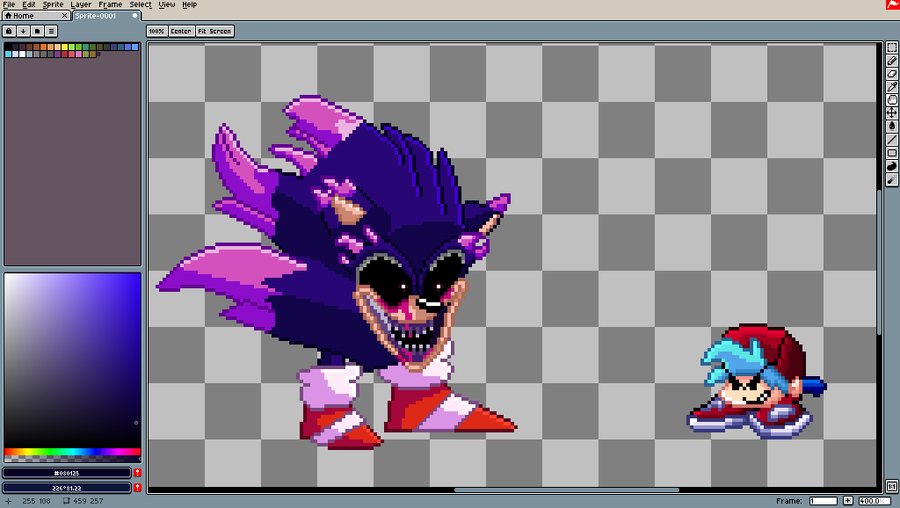Open the palette presets icon
Viewport: 900px width, 508px height.
click(x=37, y=31)
